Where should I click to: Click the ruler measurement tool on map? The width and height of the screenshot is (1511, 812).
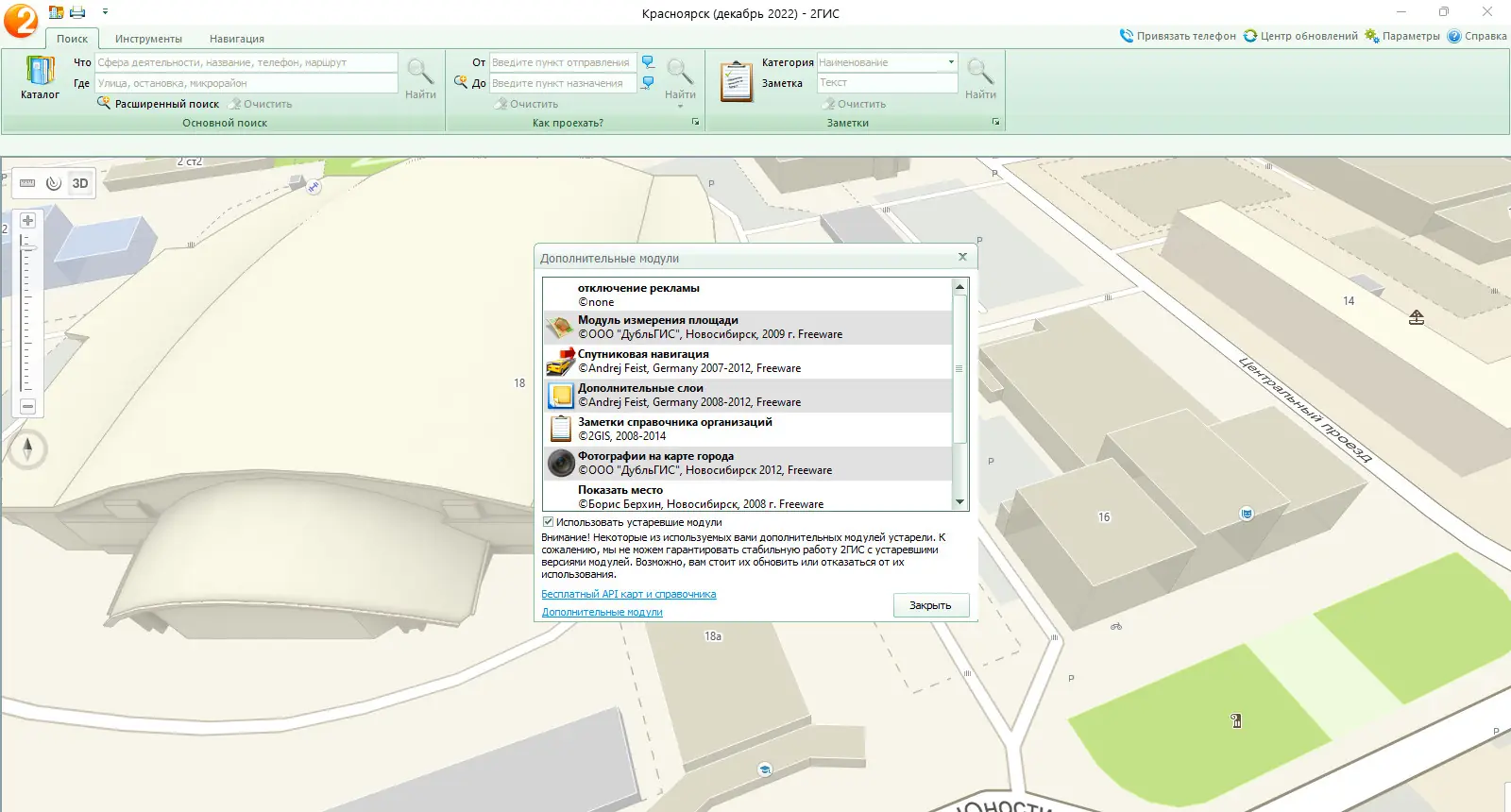point(27,183)
